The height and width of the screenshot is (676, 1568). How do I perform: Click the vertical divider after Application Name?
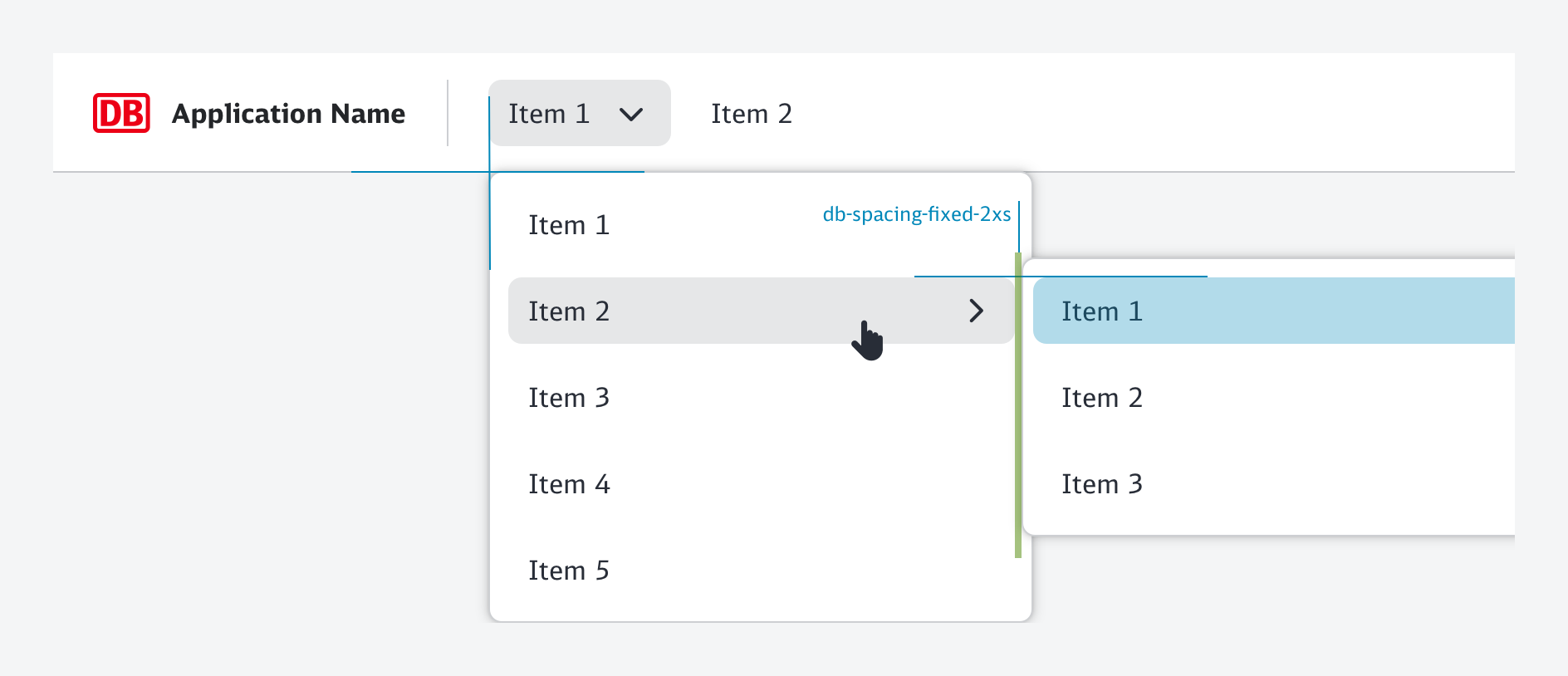pos(448,113)
